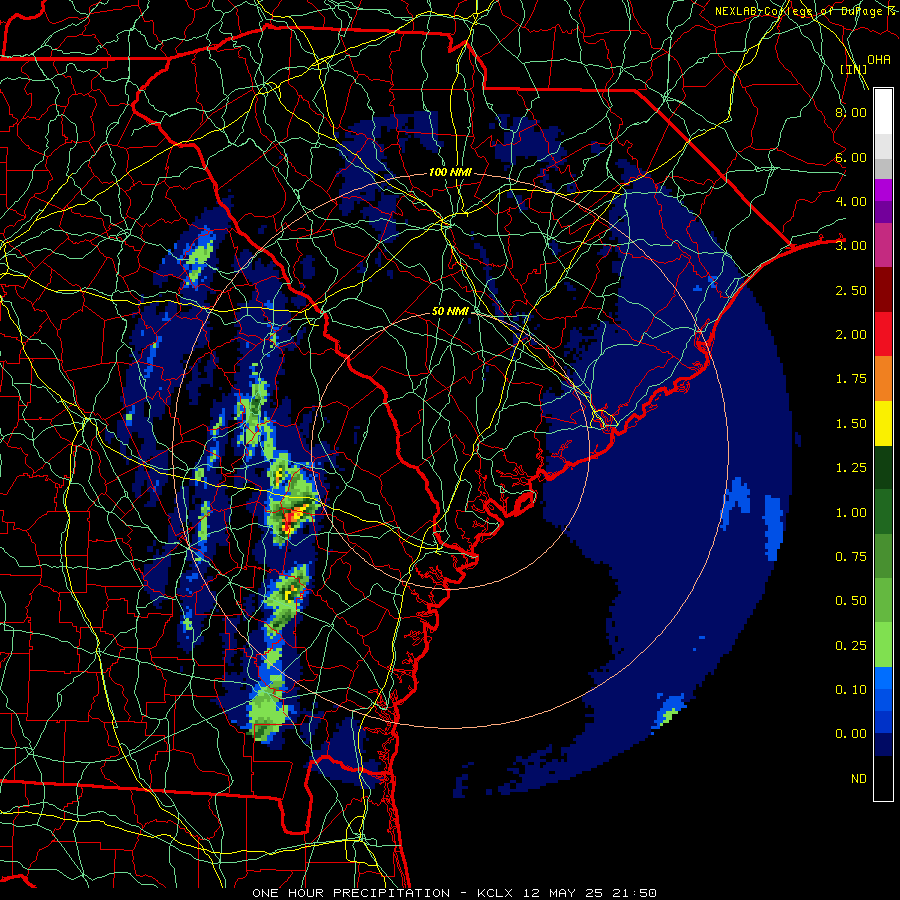Click the 1.50 legend value
Viewport: 900px width, 900px height.
coord(851,424)
